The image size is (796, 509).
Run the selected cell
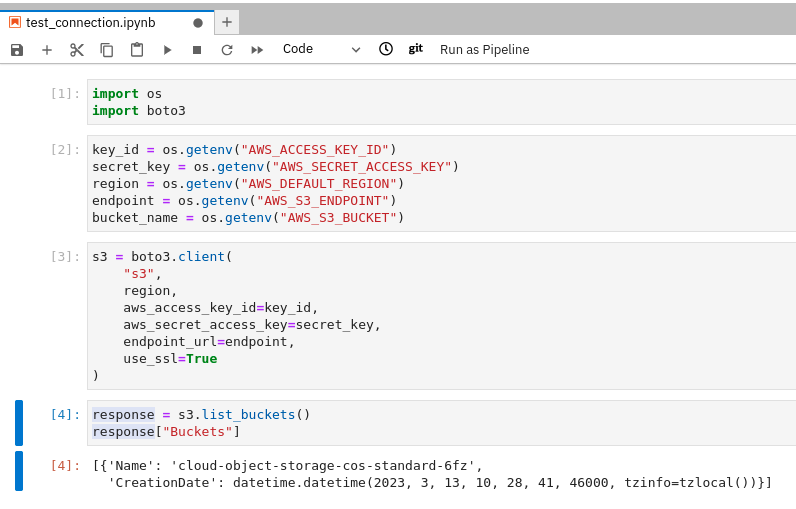click(x=167, y=50)
